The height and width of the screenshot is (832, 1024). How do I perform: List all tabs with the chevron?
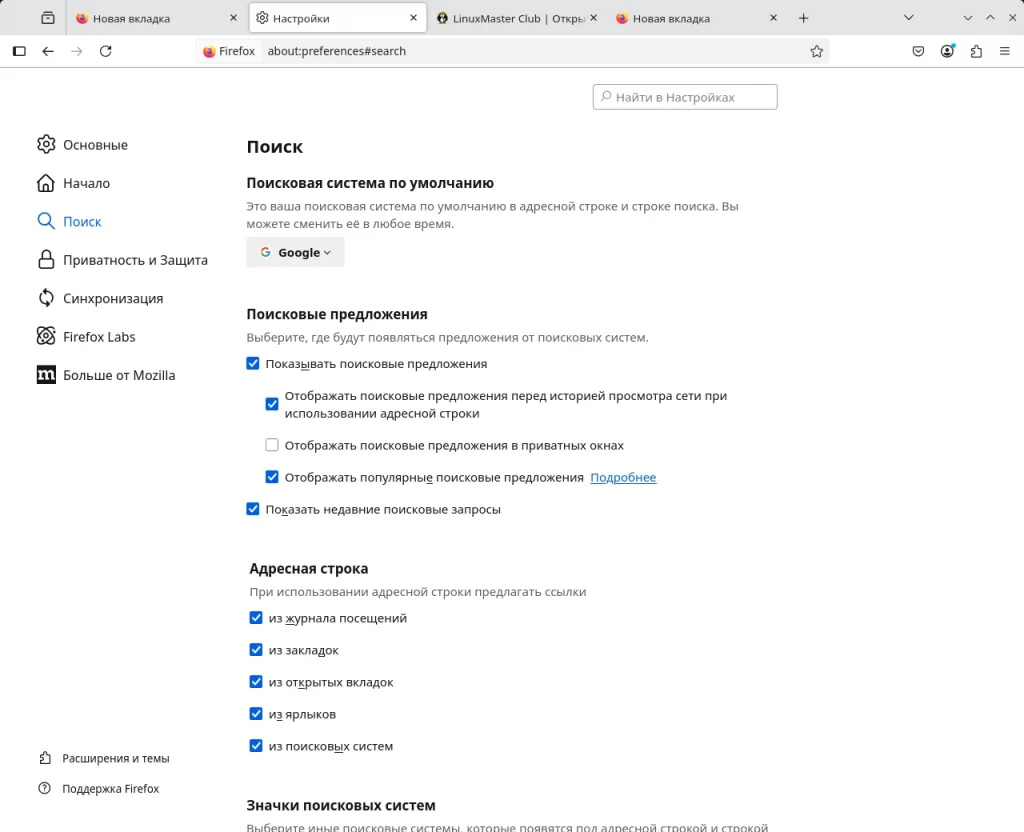pos(908,18)
